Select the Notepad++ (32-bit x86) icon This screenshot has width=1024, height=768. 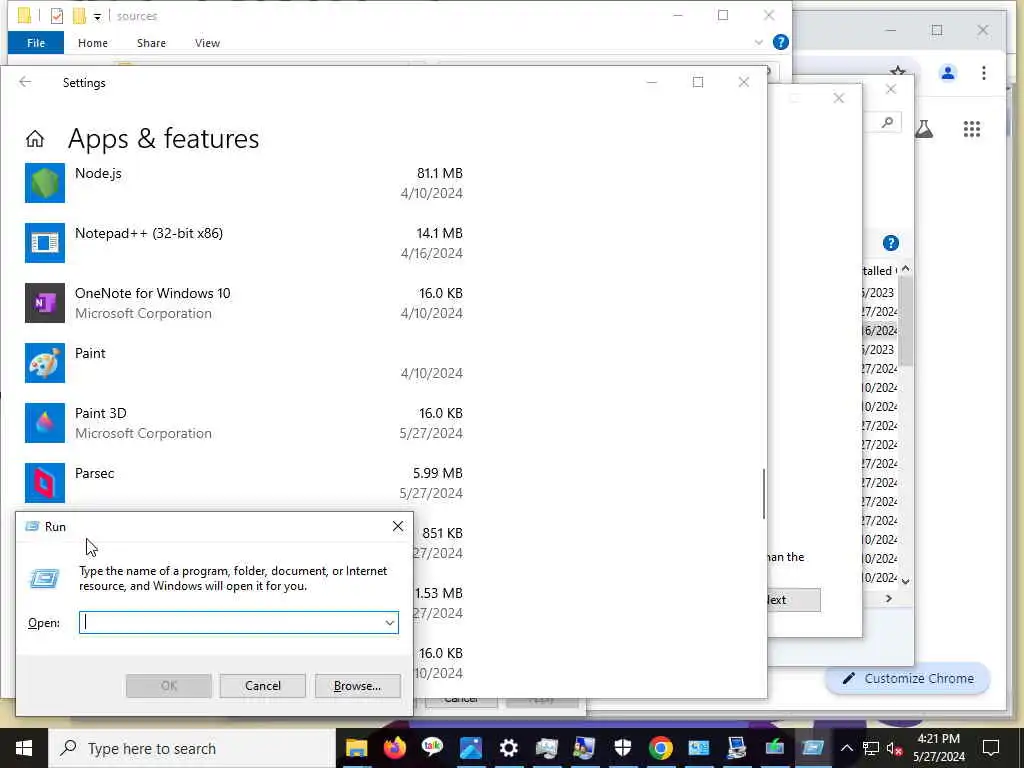point(44,243)
